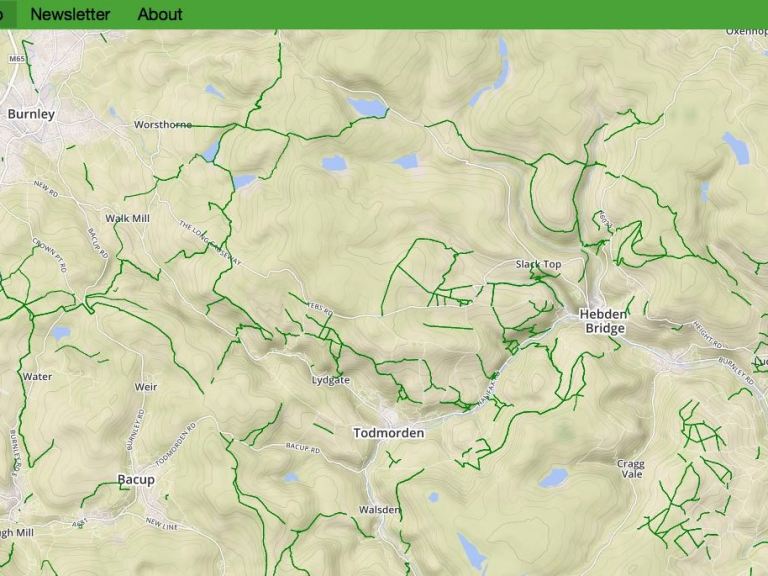The width and height of the screenshot is (768, 576).
Task: Click the Slack Top label
Action: click(x=538, y=264)
